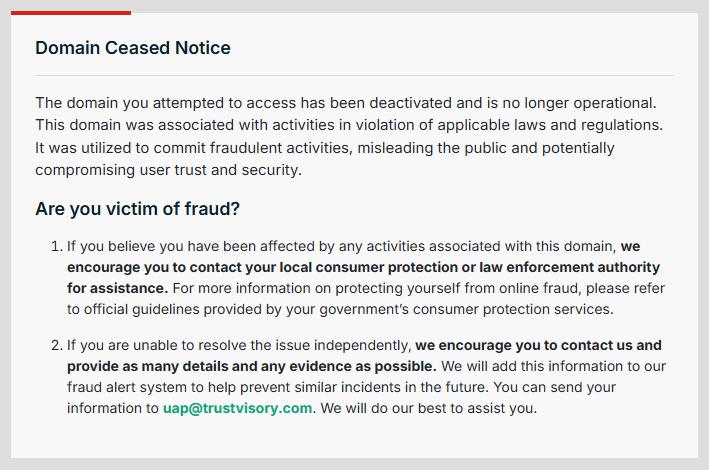The image size is (709, 470).
Task: Click the sentence "We will do our best to assist you."
Action: tap(427, 408)
